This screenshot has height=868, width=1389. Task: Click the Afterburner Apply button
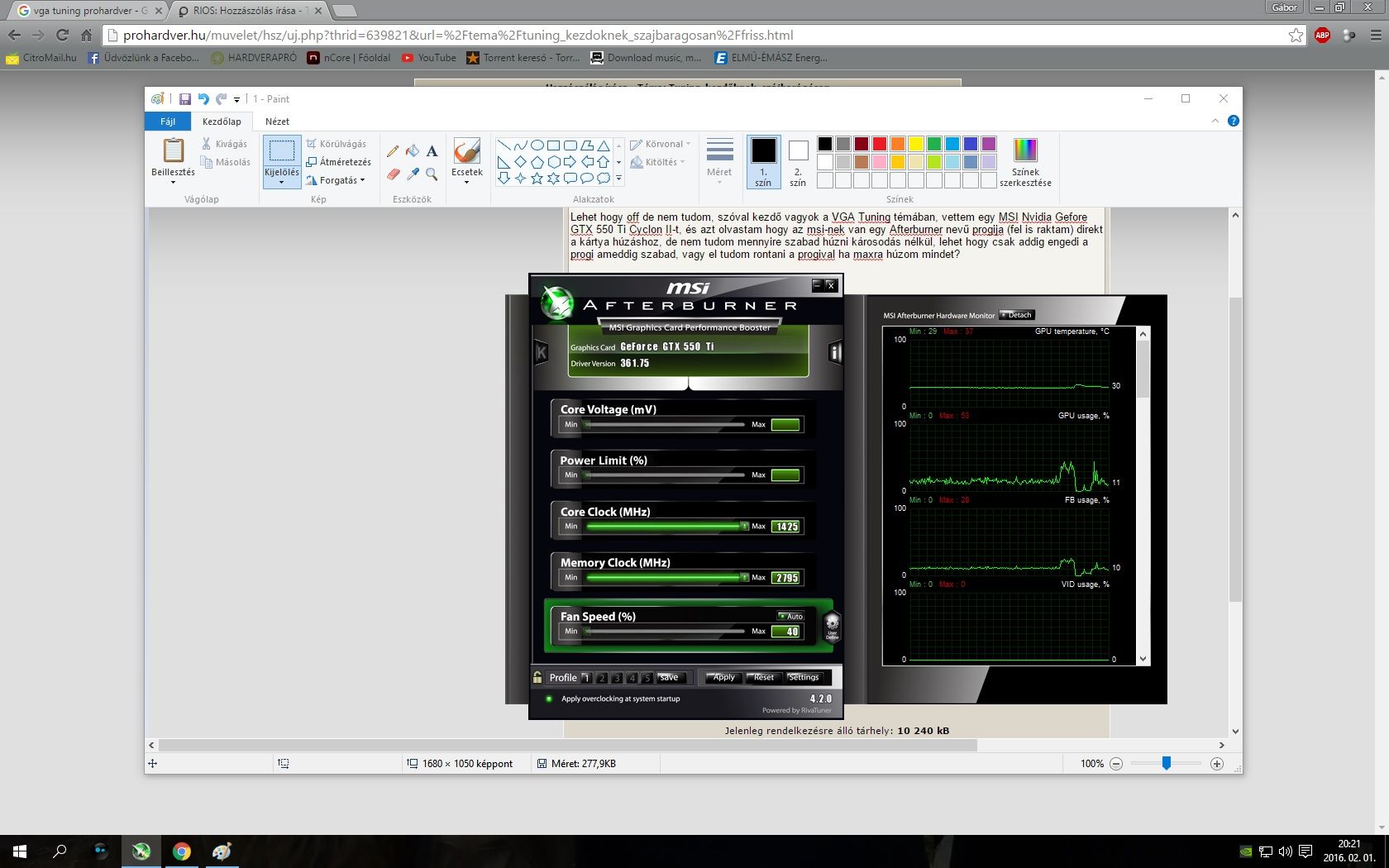coord(723,677)
